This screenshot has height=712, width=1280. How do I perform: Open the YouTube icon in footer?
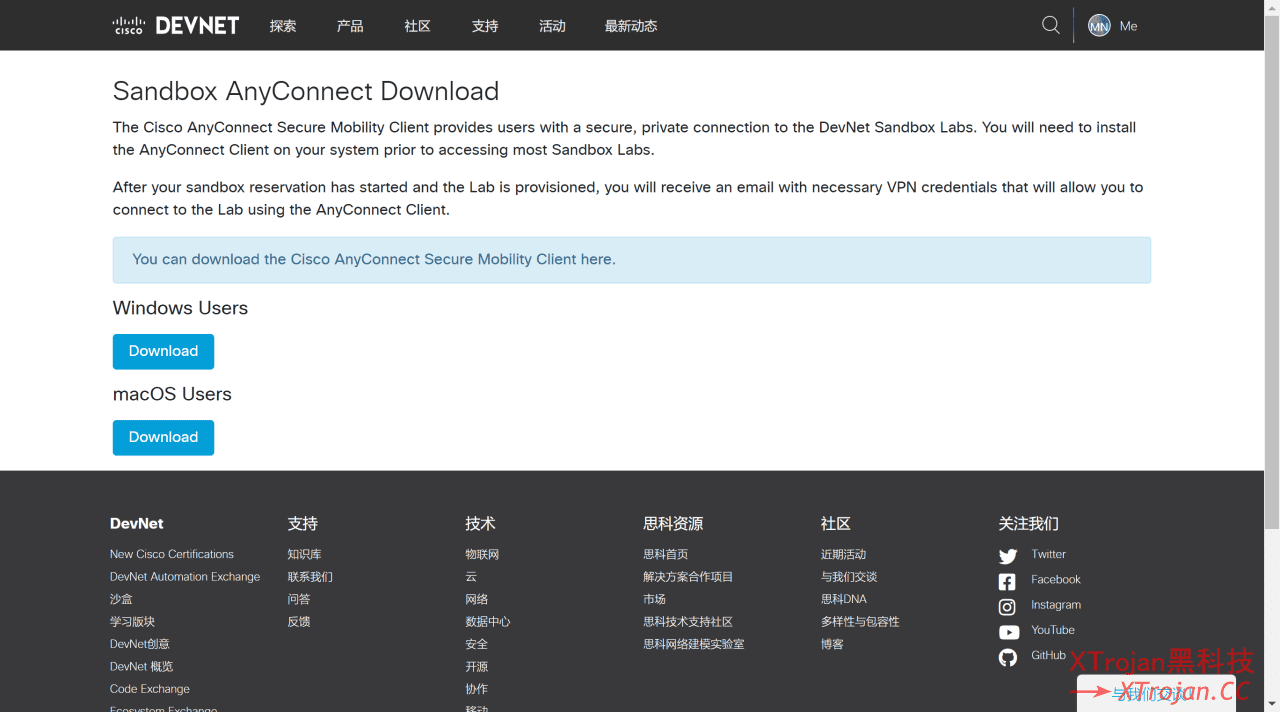[1009, 632]
